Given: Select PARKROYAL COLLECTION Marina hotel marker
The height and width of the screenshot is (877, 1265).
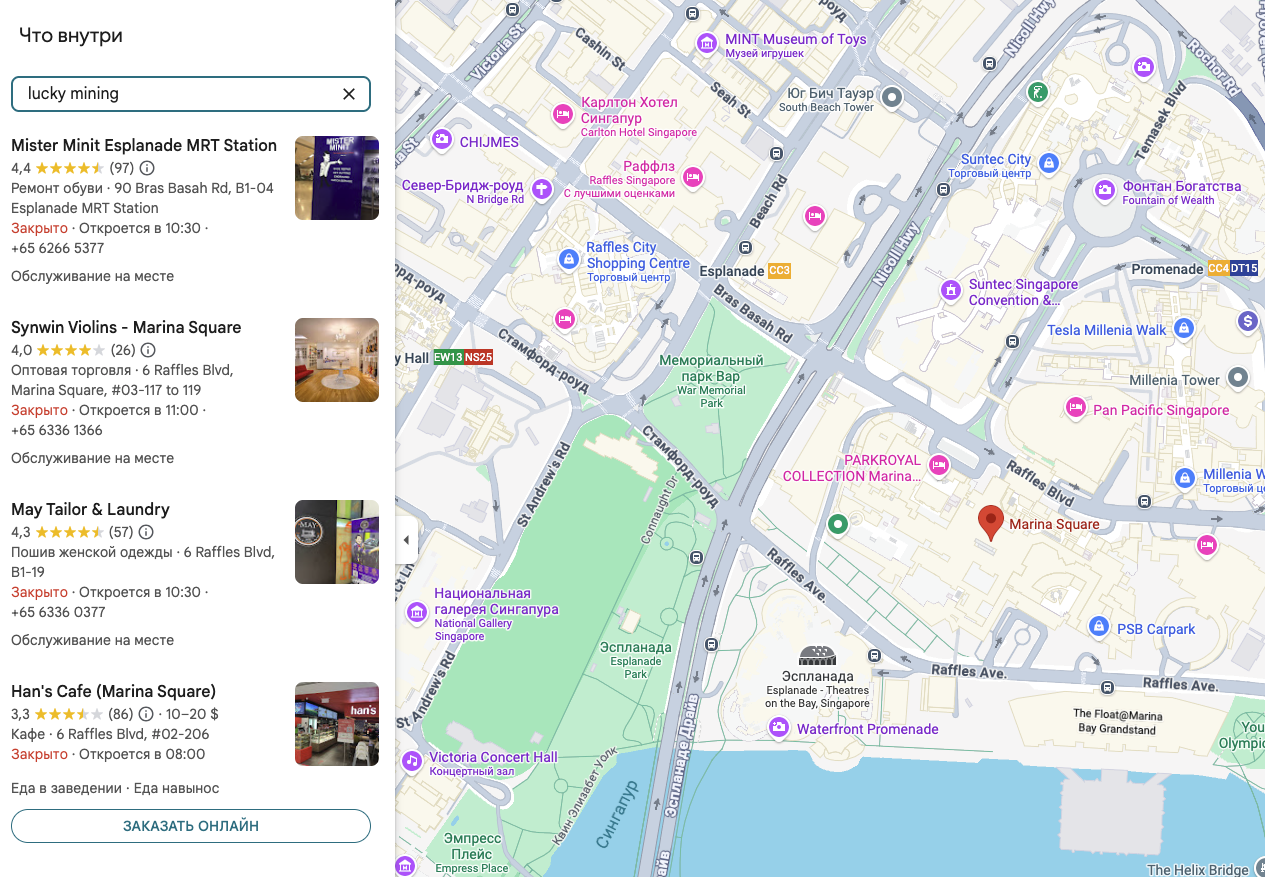Looking at the screenshot, I should tap(939, 464).
